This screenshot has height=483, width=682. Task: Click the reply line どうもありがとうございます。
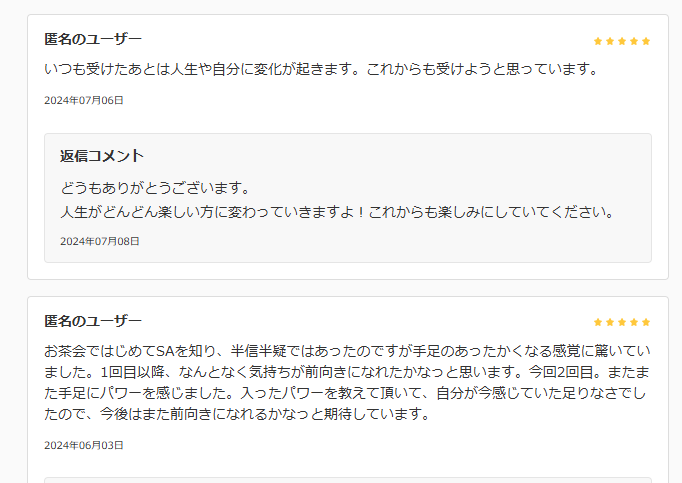point(155,188)
